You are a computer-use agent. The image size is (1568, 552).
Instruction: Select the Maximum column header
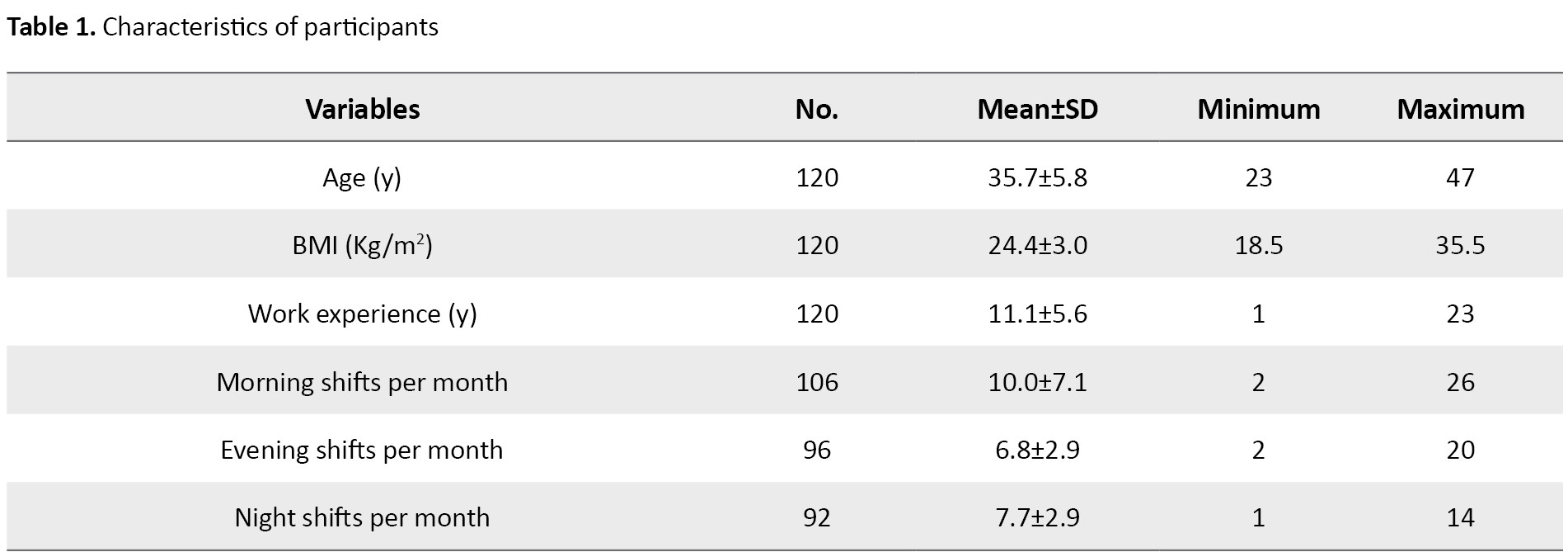1460,109
